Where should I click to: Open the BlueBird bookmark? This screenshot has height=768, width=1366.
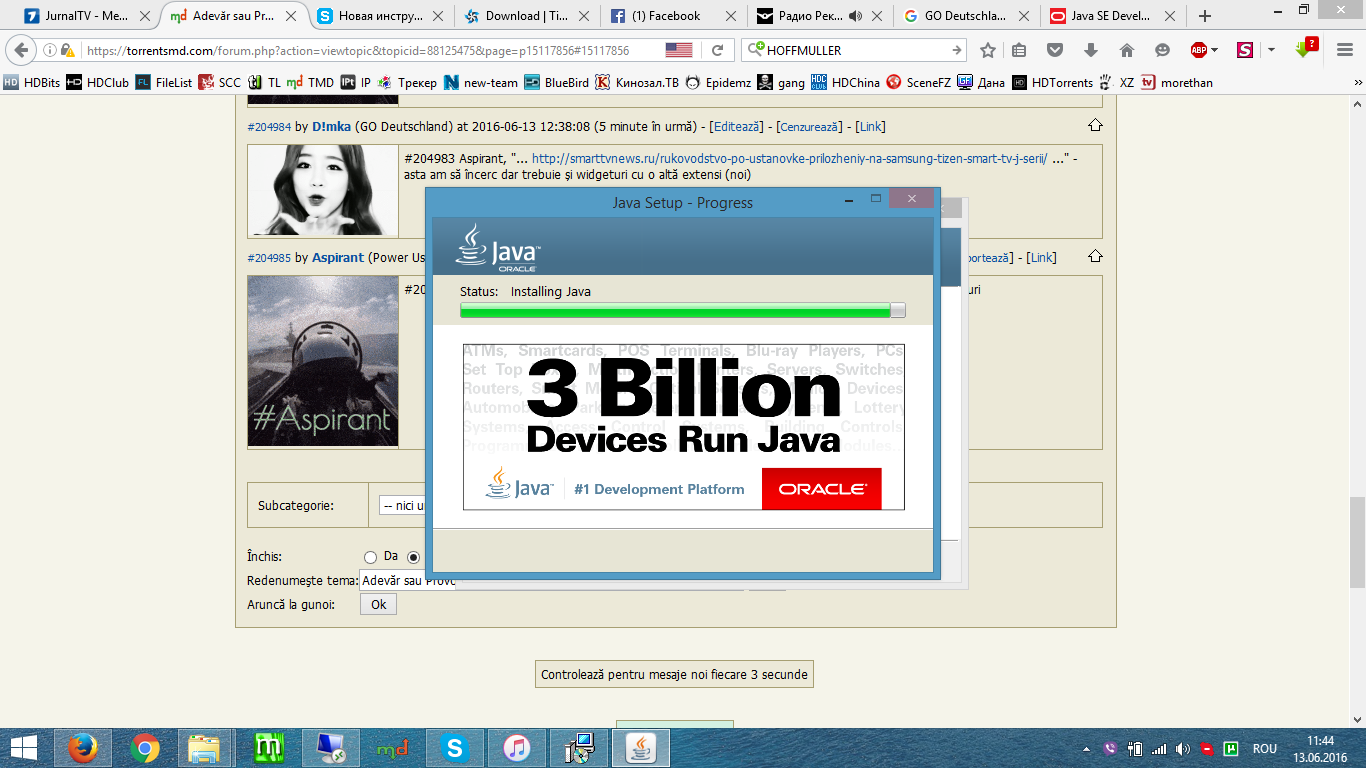(x=557, y=83)
